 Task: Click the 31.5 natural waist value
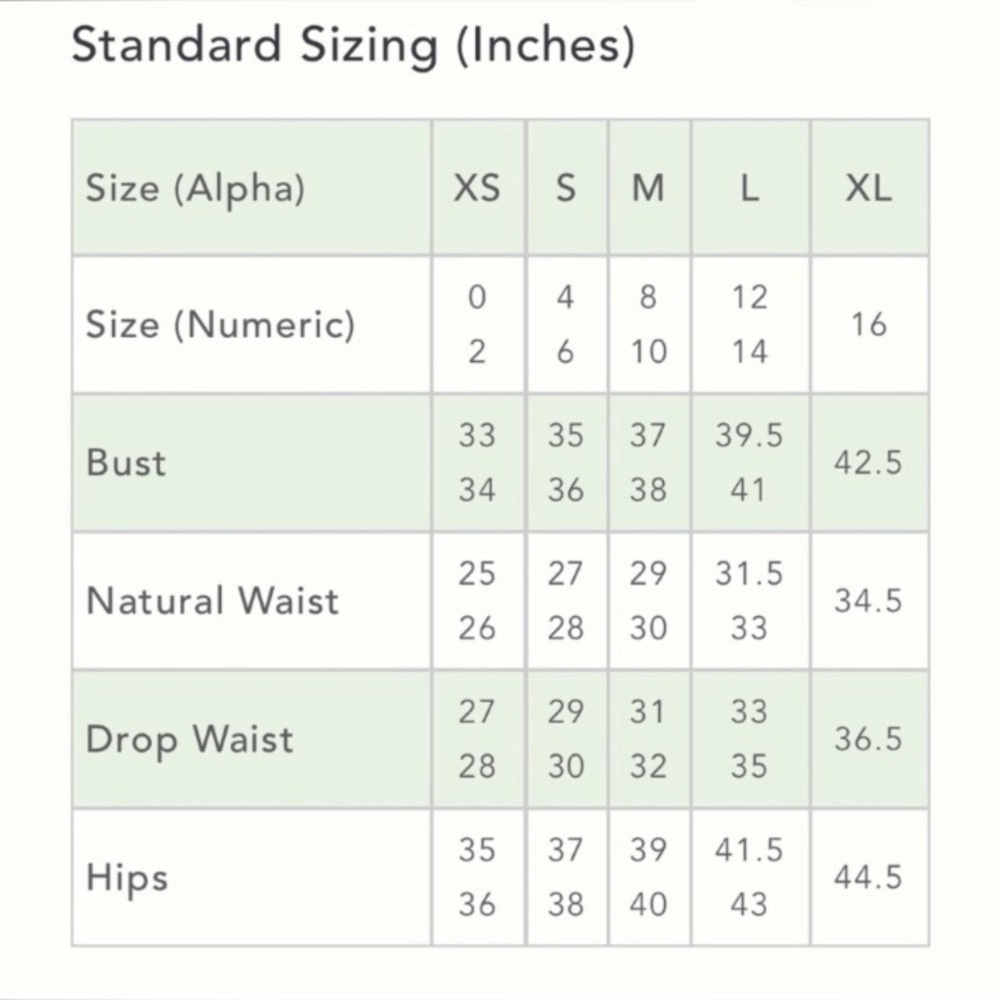[749, 573]
